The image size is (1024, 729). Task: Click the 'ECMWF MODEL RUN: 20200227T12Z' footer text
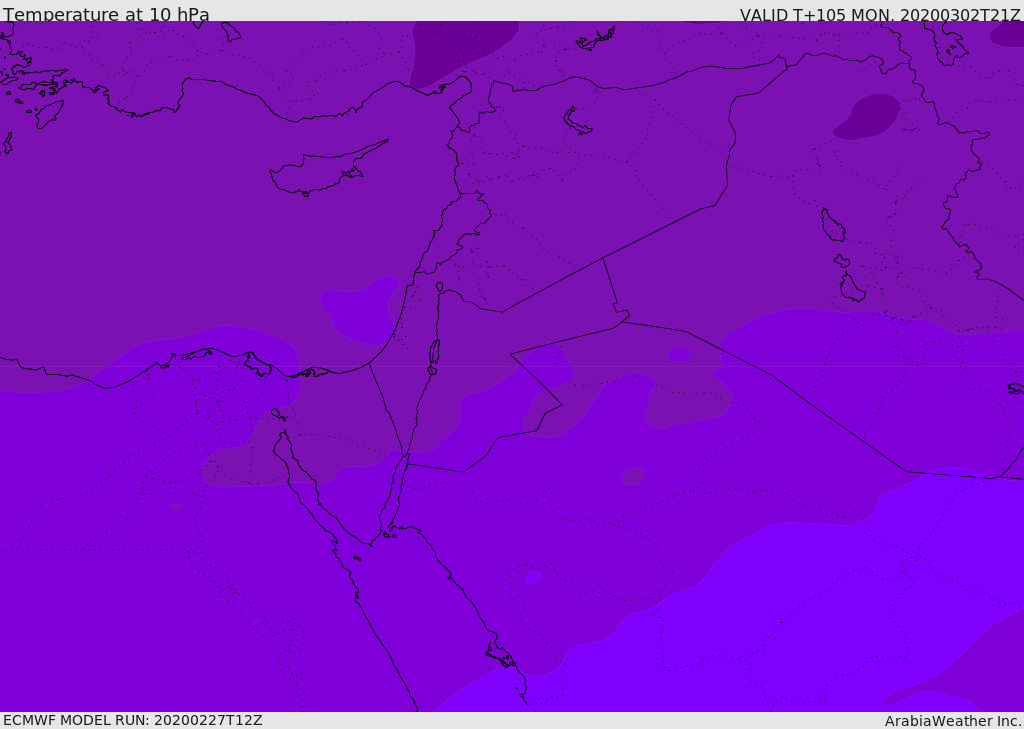(x=133, y=721)
